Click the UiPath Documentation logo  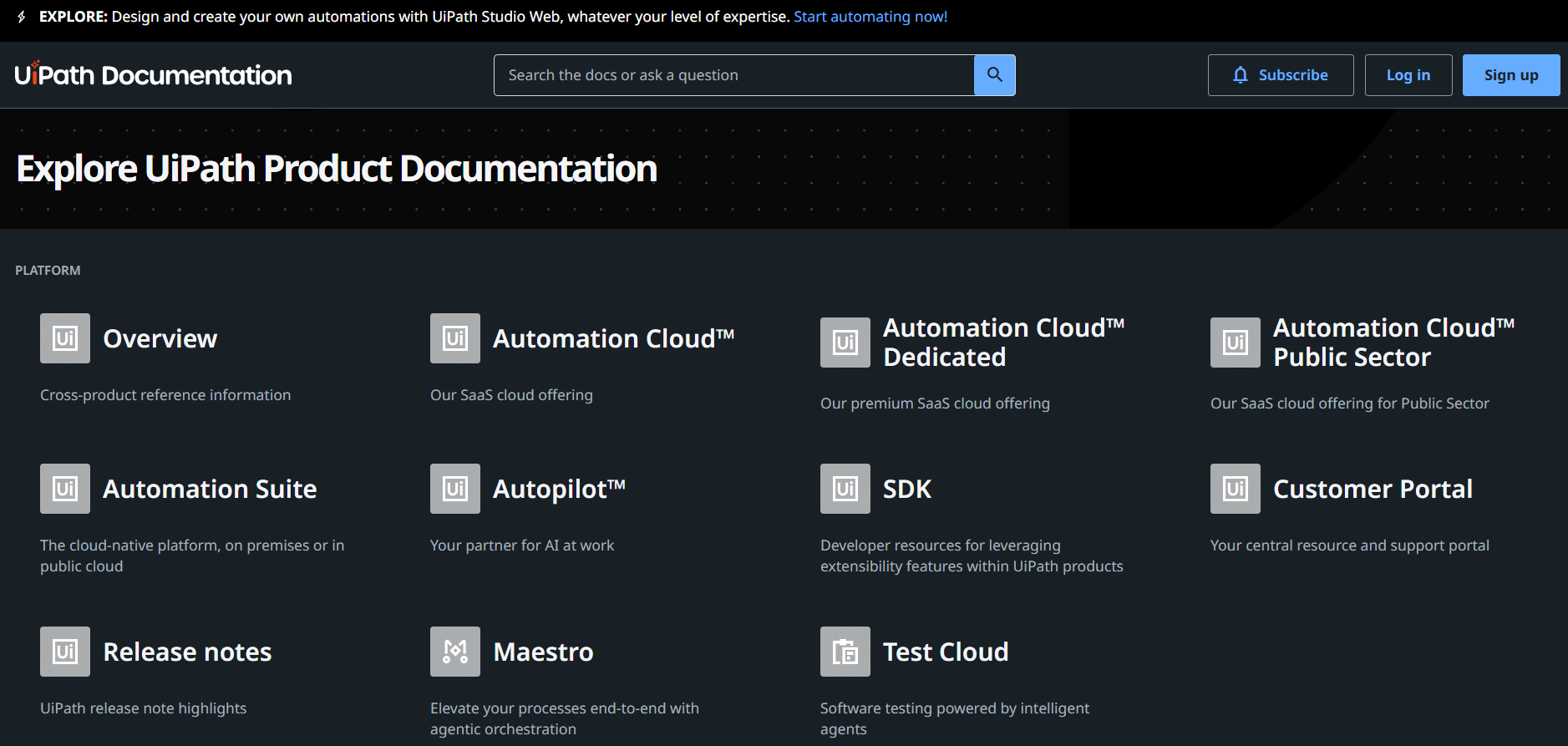154,75
